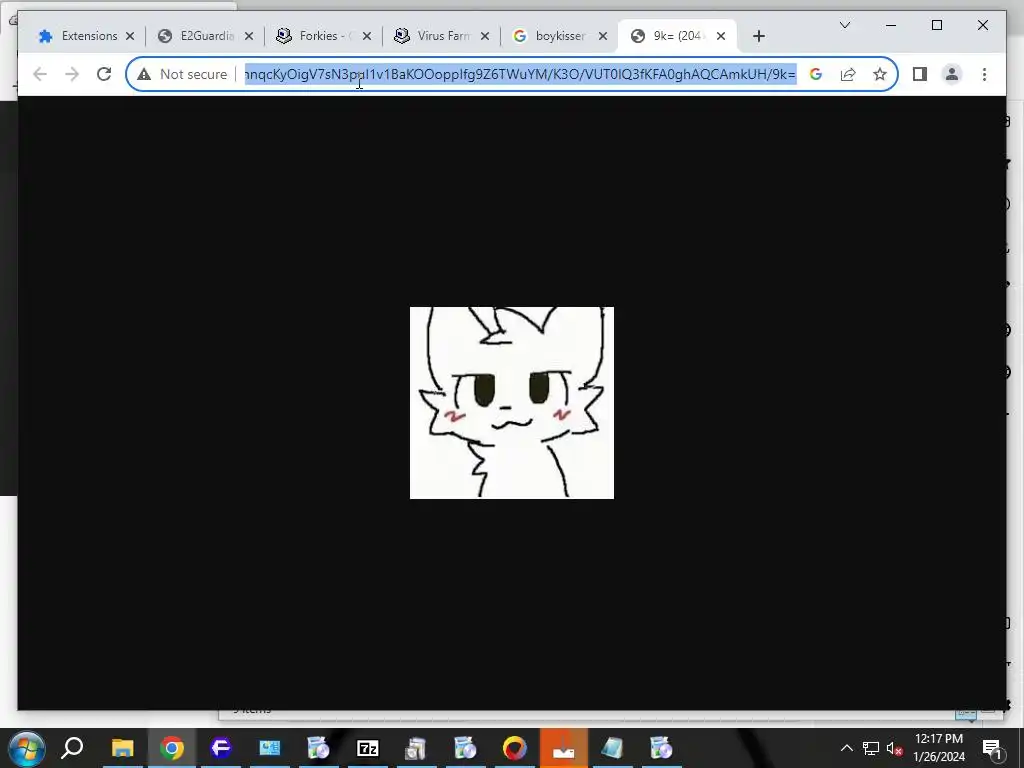Viewport: 1024px width, 768px height.
Task: Click the highlighted URL in the address bar
Action: 520,74
